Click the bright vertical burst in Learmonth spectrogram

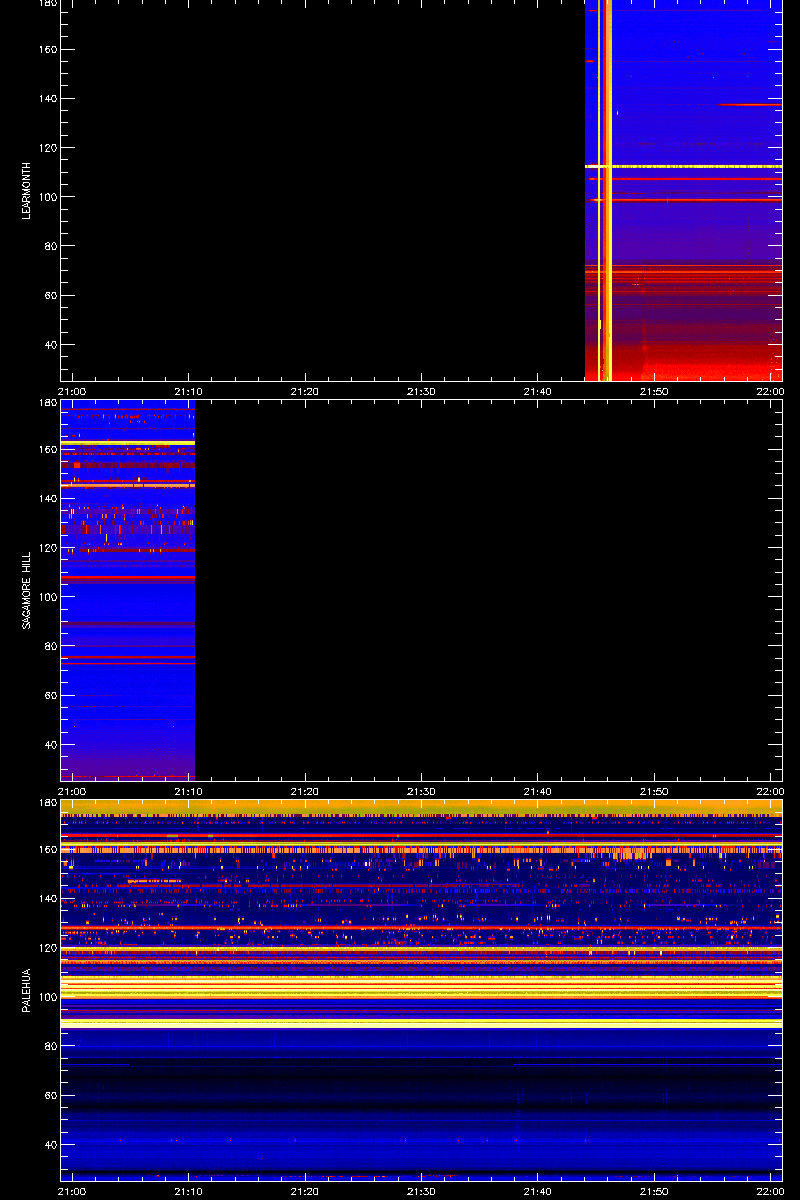(x=605, y=190)
